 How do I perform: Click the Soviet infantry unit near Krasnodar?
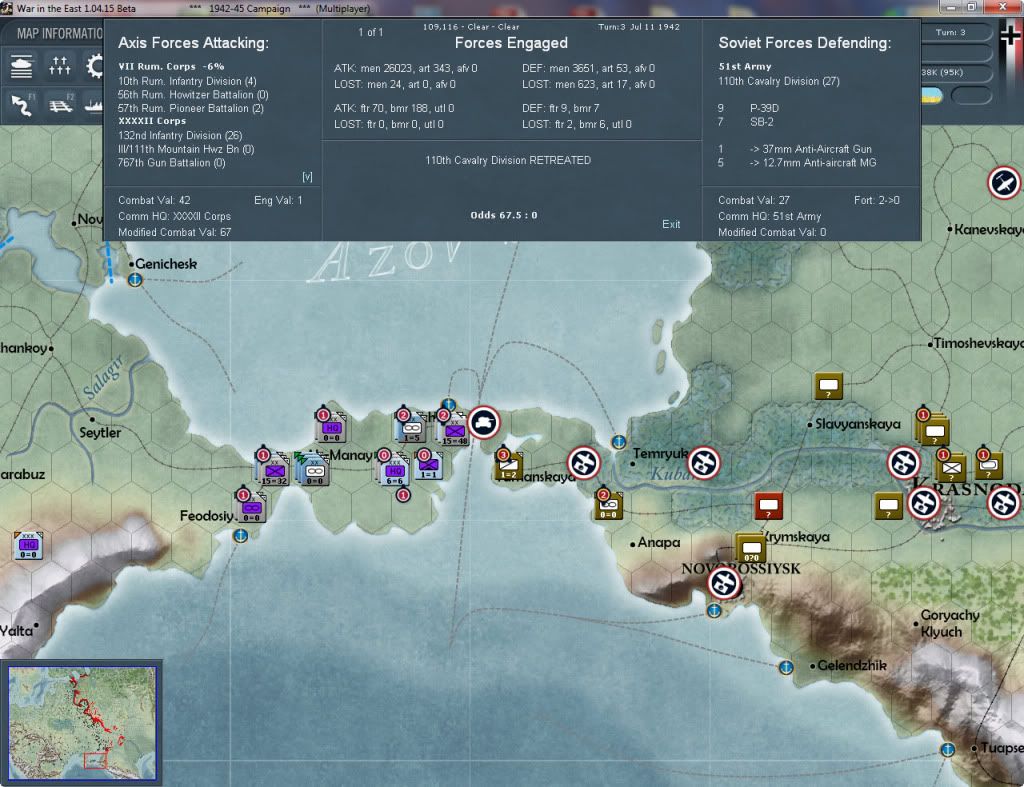click(951, 466)
